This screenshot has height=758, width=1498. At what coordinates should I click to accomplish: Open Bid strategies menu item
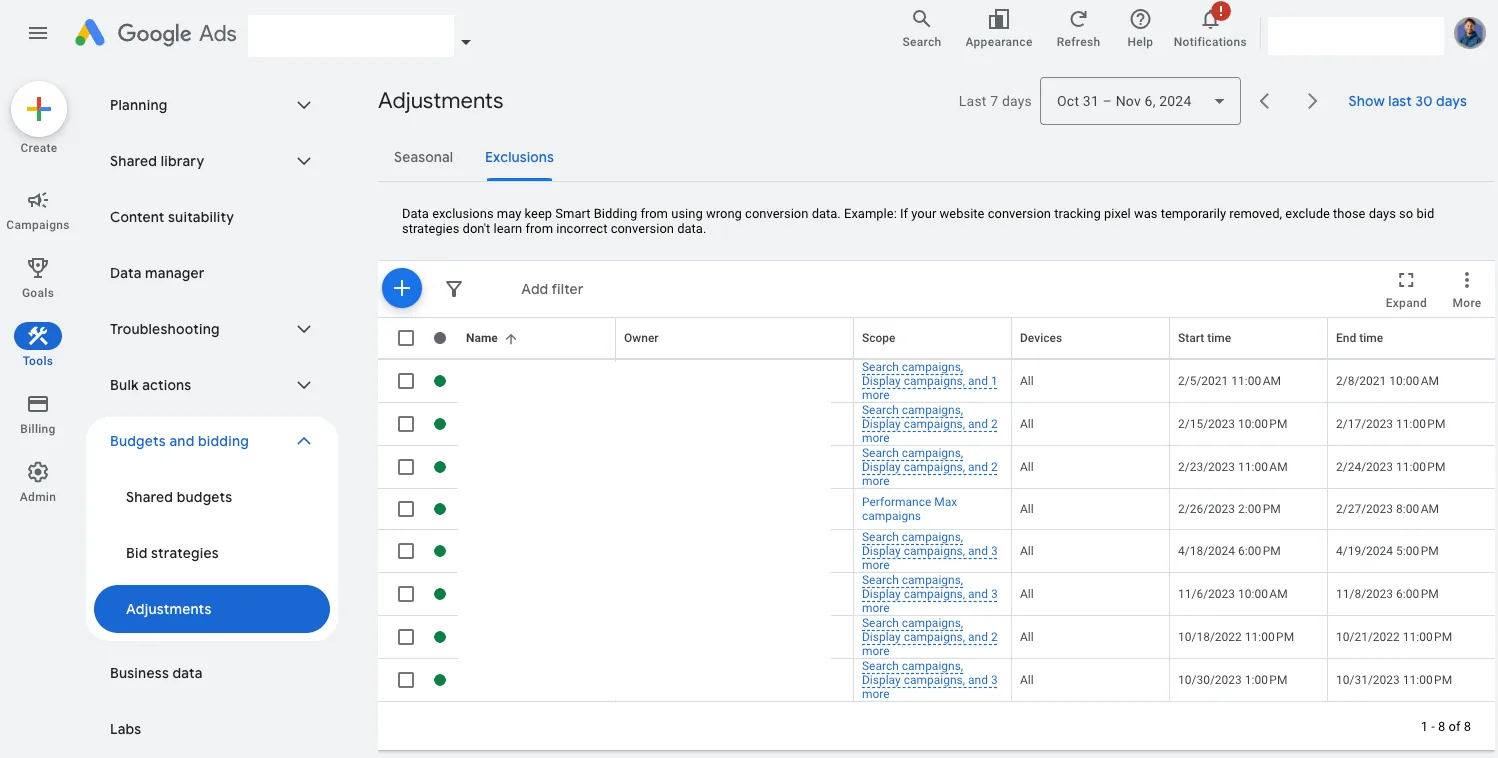point(172,553)
